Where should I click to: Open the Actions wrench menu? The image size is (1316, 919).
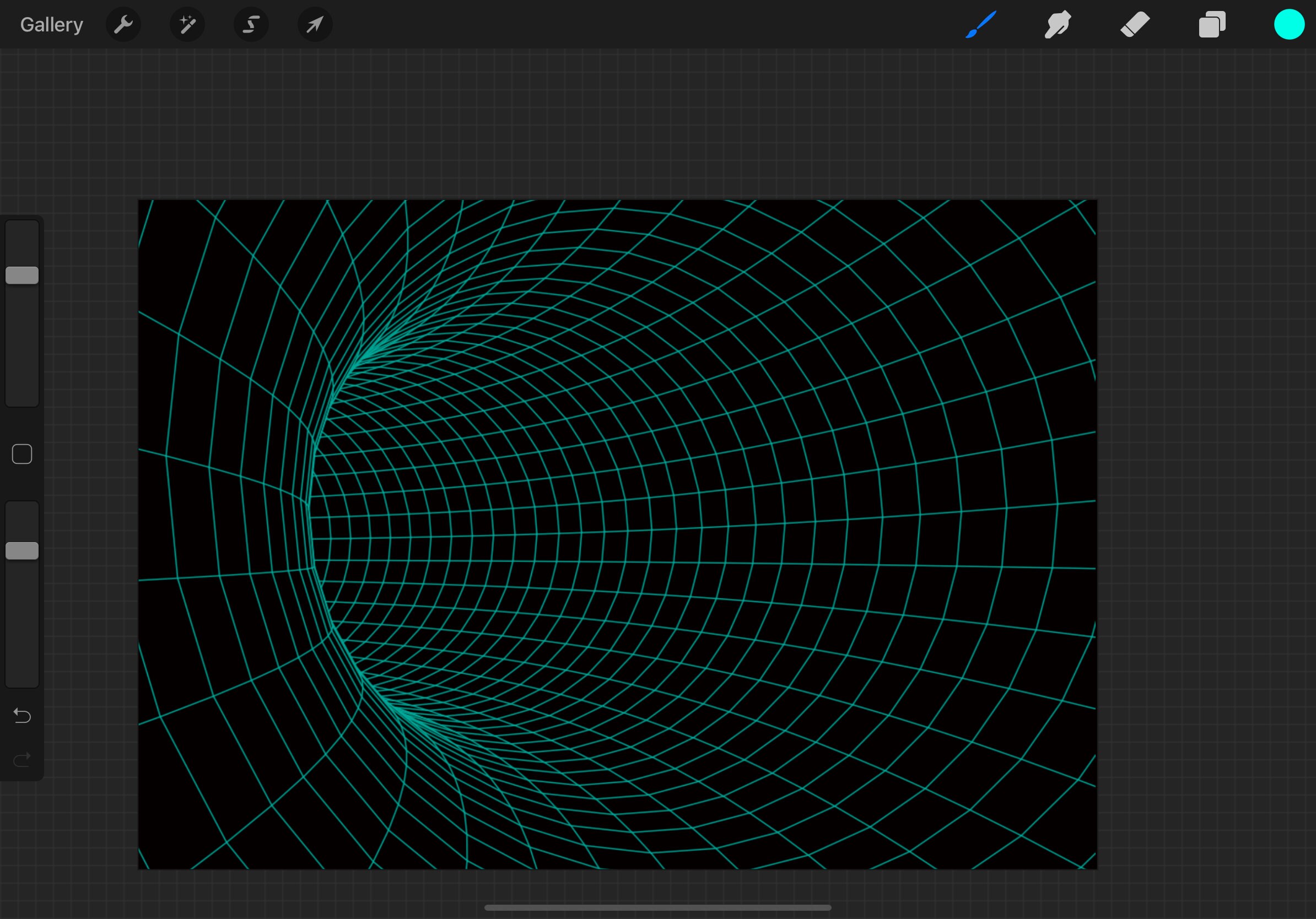[x=123, y=25]
